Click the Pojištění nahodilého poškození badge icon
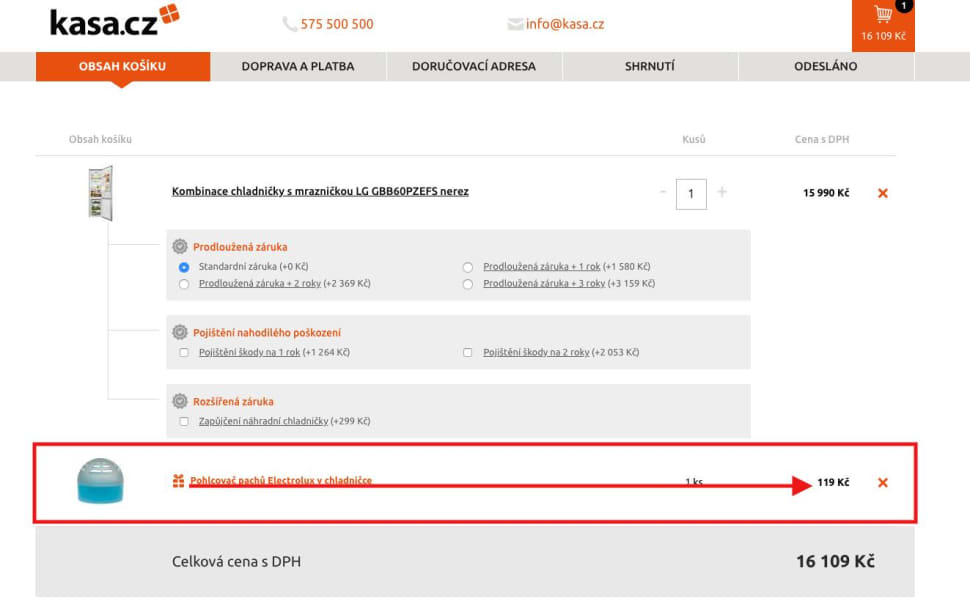 (x=179, y=332)
